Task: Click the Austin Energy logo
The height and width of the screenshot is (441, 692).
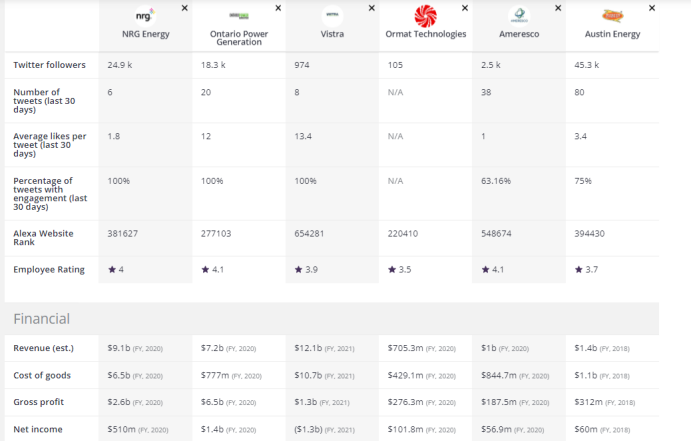Action: click(612, 15)
